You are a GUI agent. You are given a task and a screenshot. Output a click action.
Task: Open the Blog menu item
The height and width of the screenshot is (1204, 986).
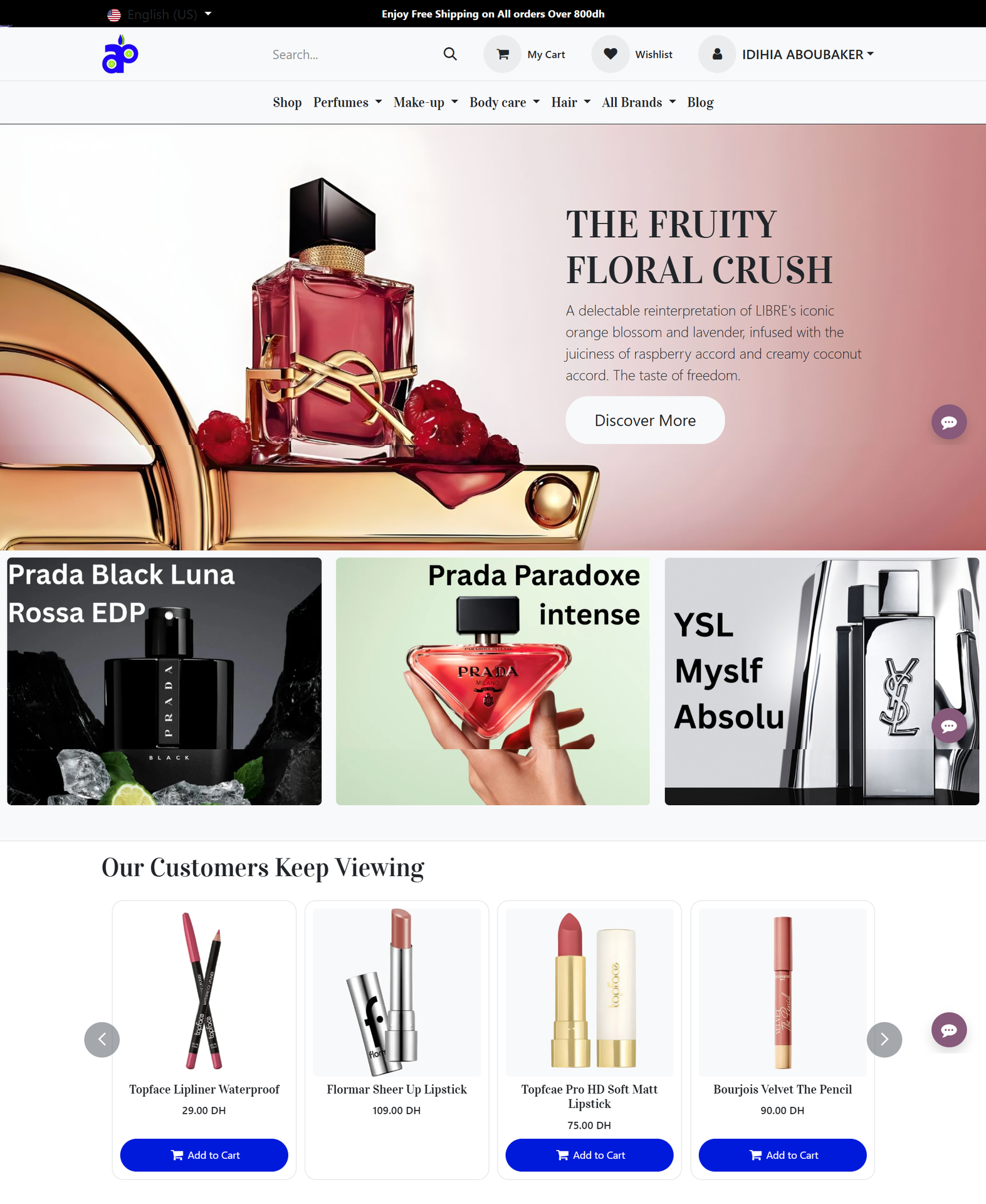pyautogui.click(x=700, y=102)
